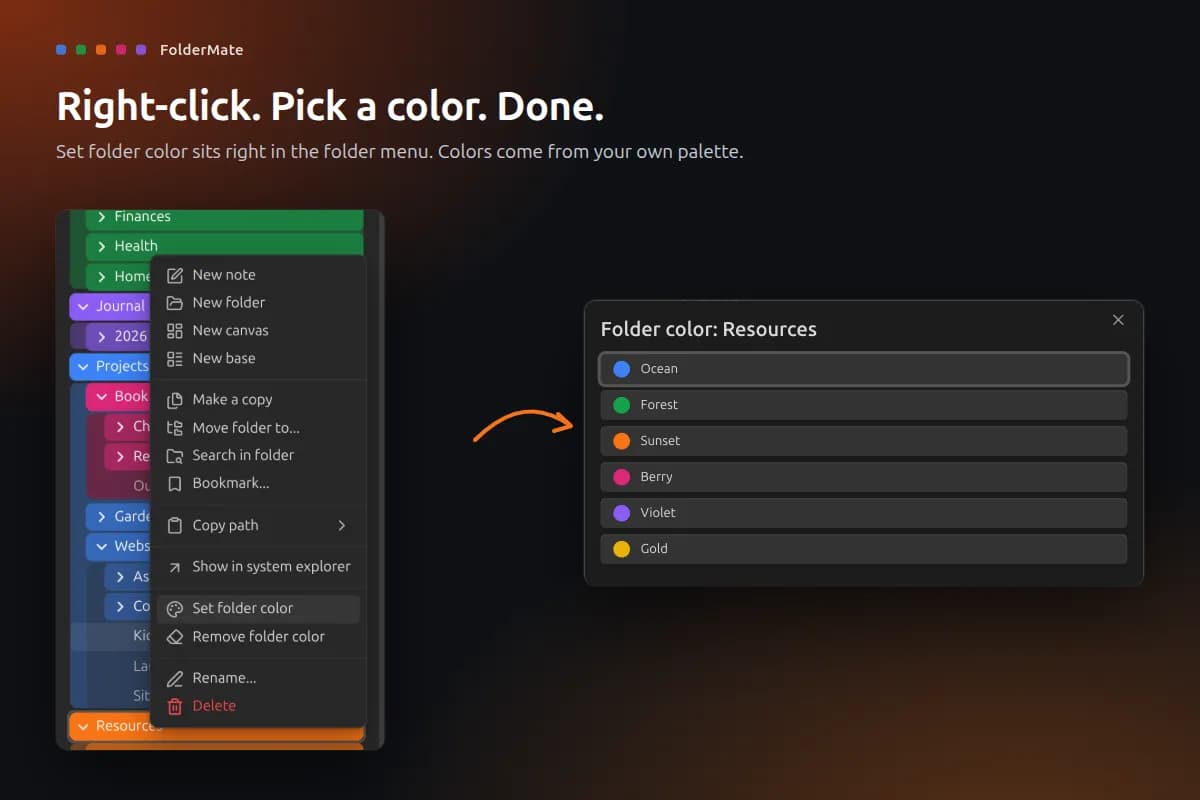Expand the Health folder chevron
The width and height of the screenshot is (1200, 800).
[101, 246]
